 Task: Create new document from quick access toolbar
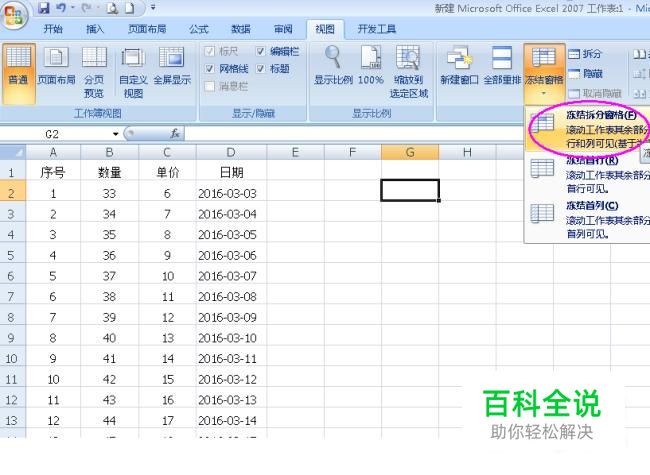point(130,8)
